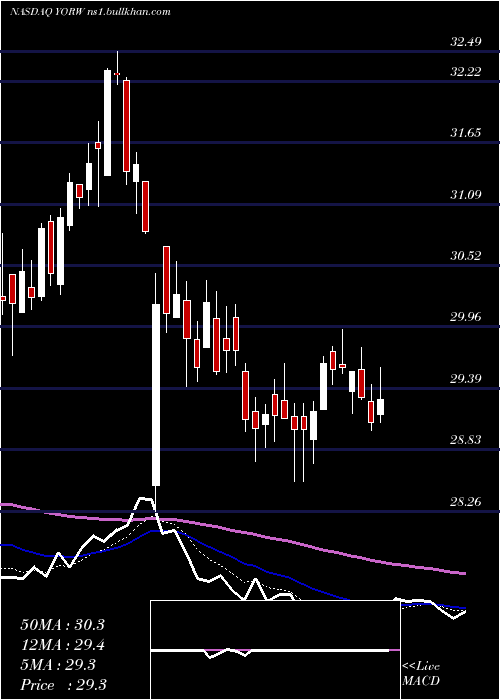Click the 32.49 price level label
The image size is (500, 700).
tap(466, 42)
